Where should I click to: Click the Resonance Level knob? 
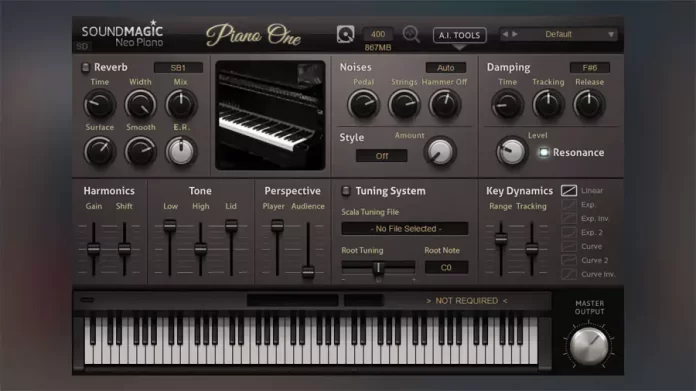511,152
